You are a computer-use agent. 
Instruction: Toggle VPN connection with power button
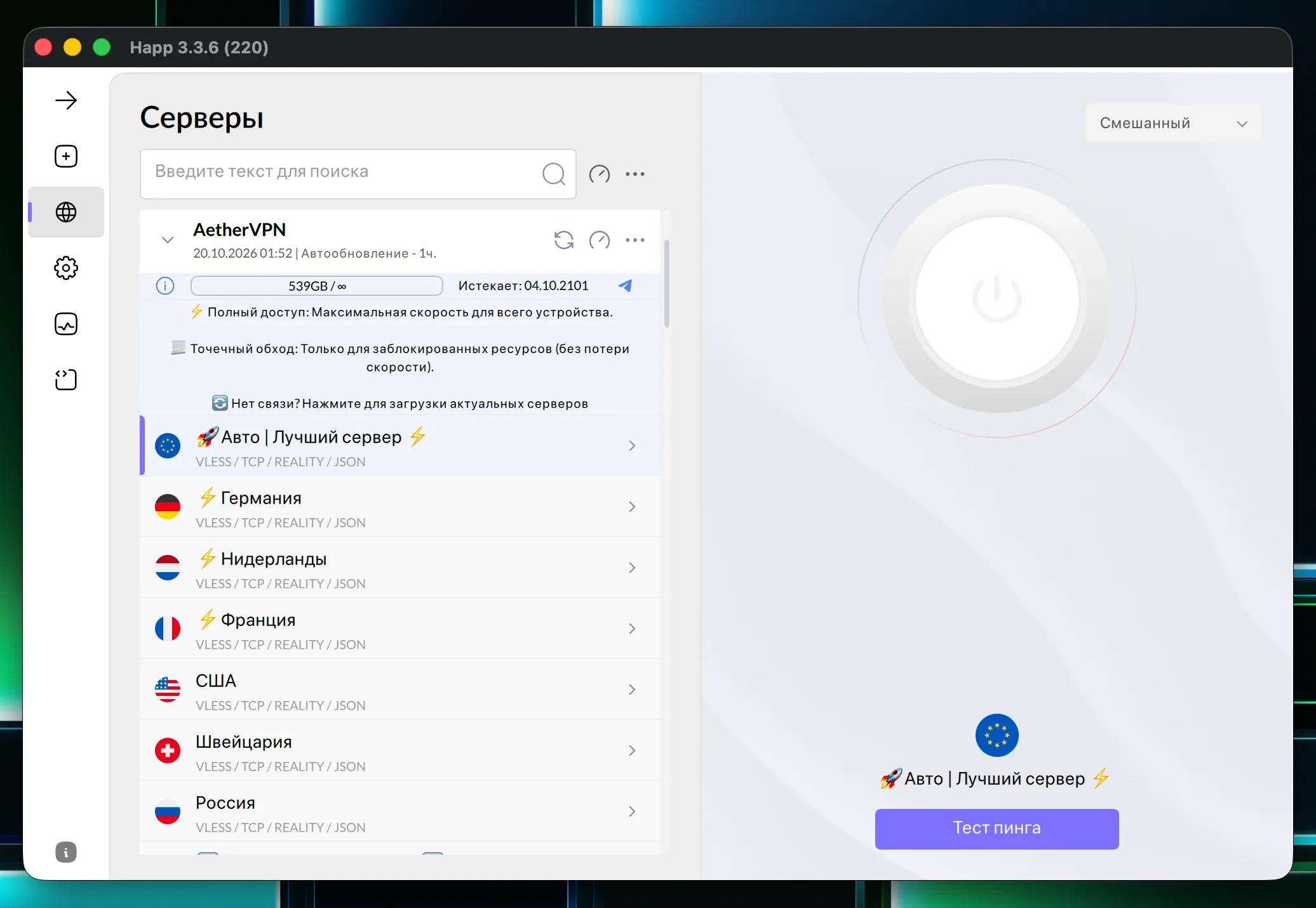tap(997, 298)
